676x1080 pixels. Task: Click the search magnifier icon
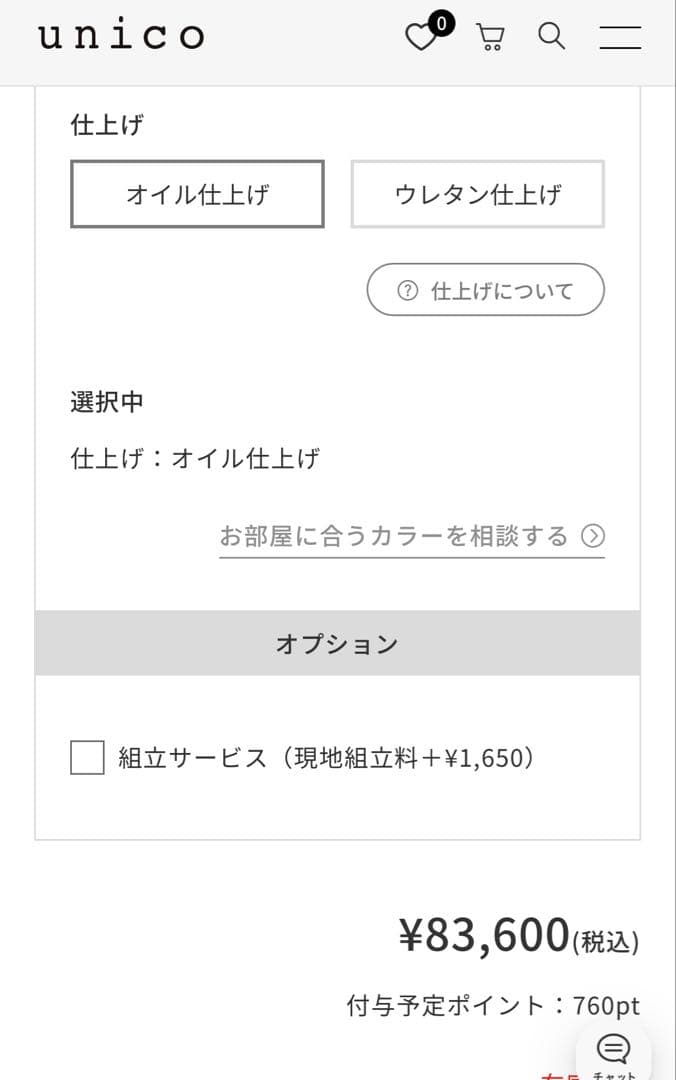pyautogui.click(x=551, y=37)
